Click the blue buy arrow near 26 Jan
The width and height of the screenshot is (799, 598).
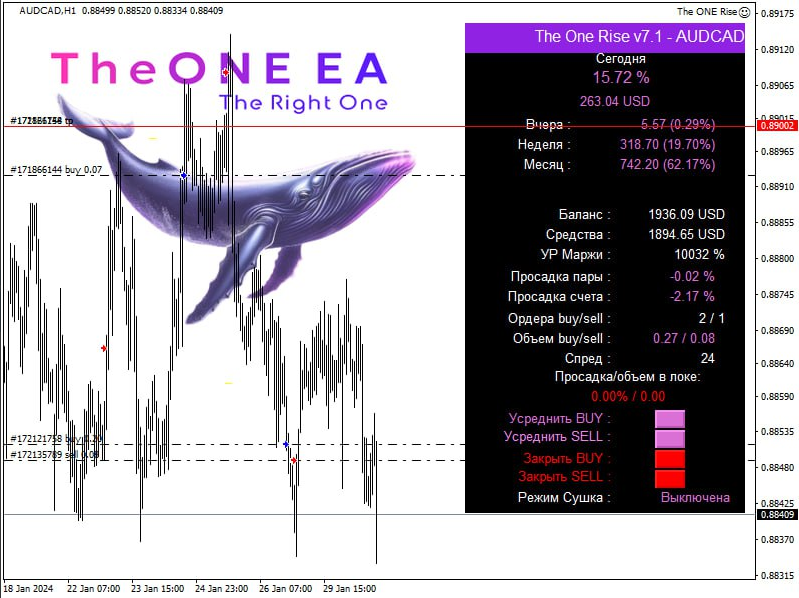click(286, 444)
